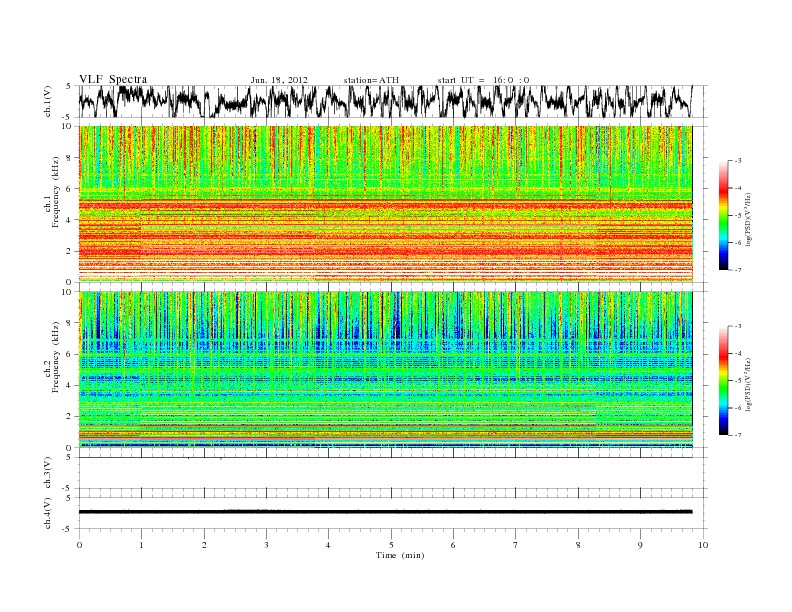Click the "6" kHz tick on ch.2 spectrogram
Viewport: 792px width, 612px height.
70,354
